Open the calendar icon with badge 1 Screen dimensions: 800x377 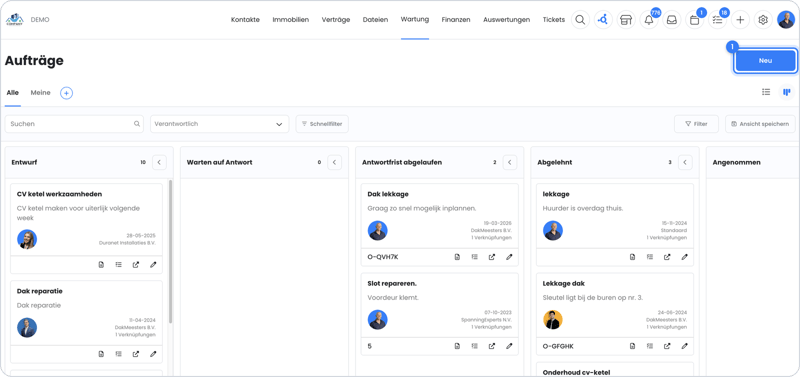click(x=694, y=20)
